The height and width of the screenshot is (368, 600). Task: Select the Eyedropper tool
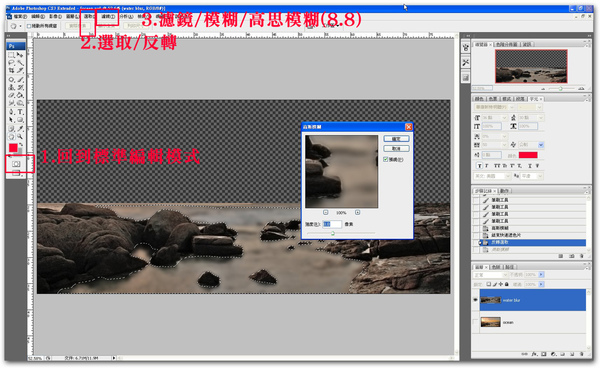[20, 129]
